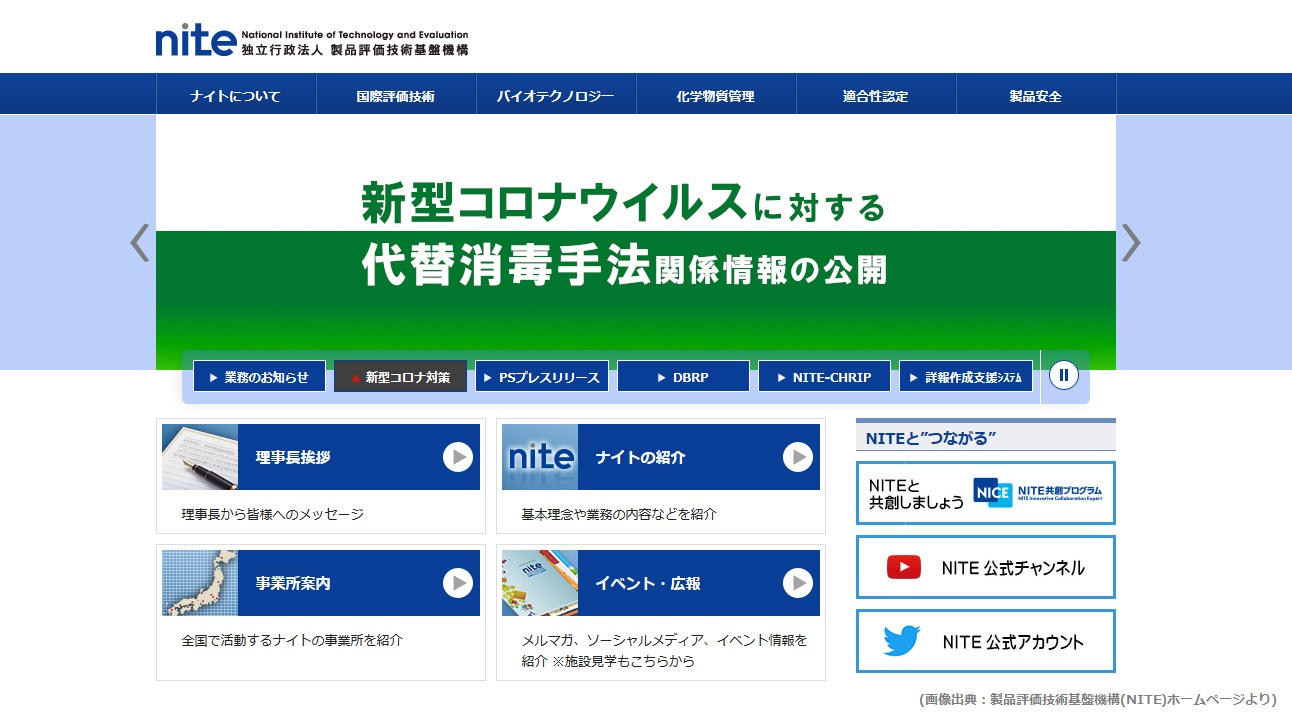
Task: Open the 国際評価技術 menu item
Action: 396,96
